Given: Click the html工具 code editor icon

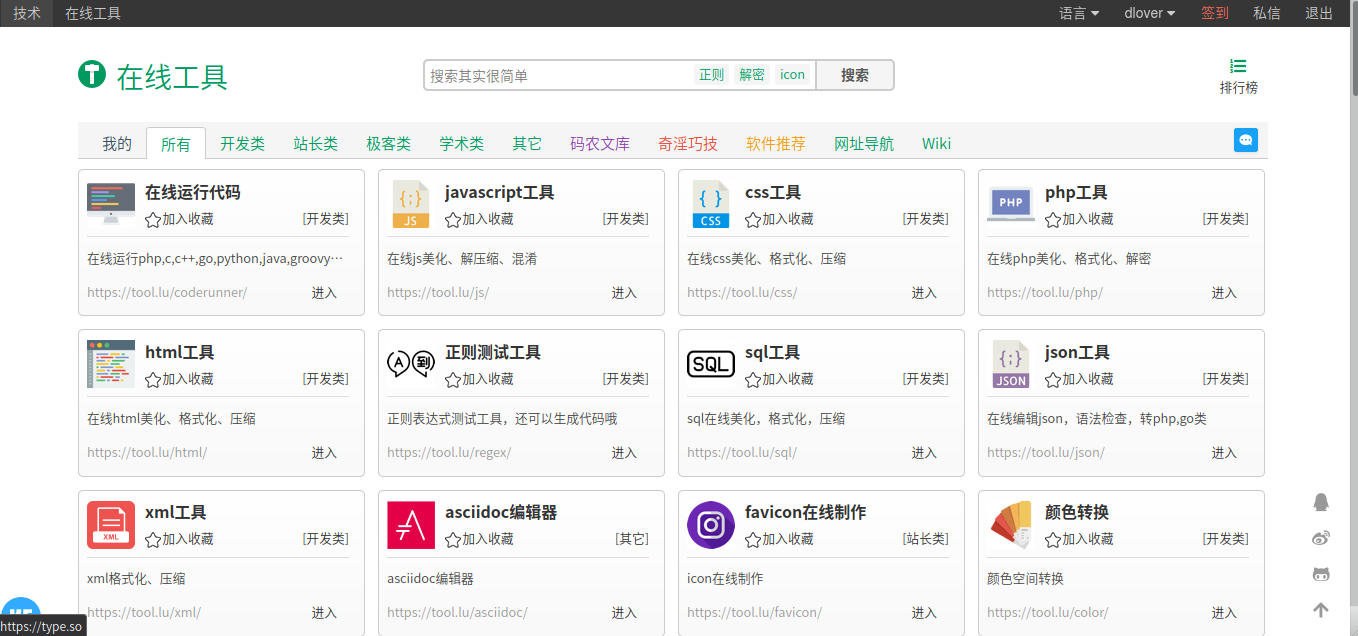Looking at the screenshot, I should tap(111, 364).
